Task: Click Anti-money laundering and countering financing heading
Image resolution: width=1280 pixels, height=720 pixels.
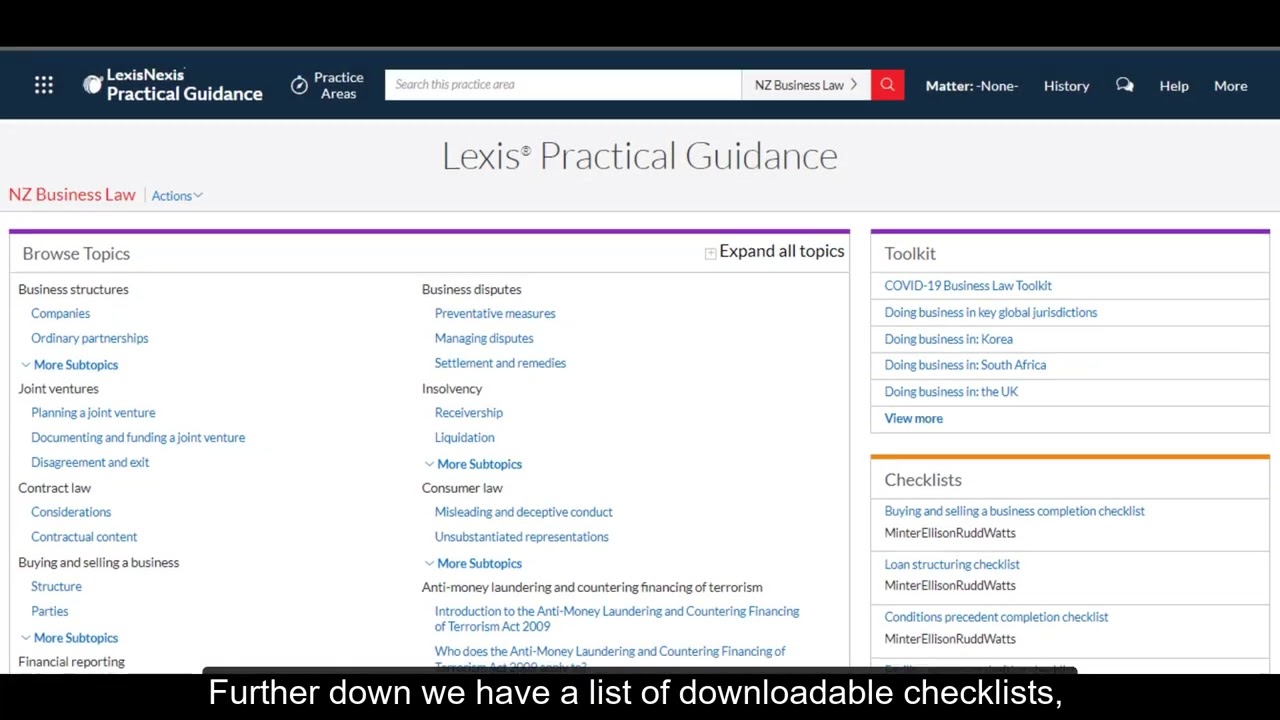Action: [592, 587]
